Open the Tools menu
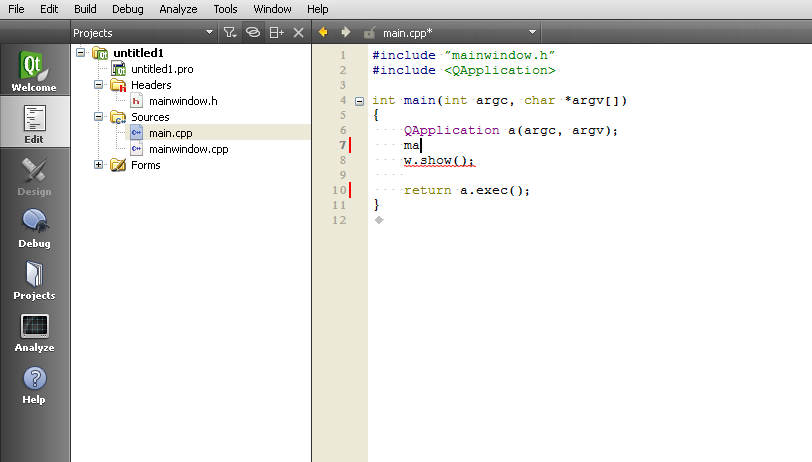 pos(225,9)
